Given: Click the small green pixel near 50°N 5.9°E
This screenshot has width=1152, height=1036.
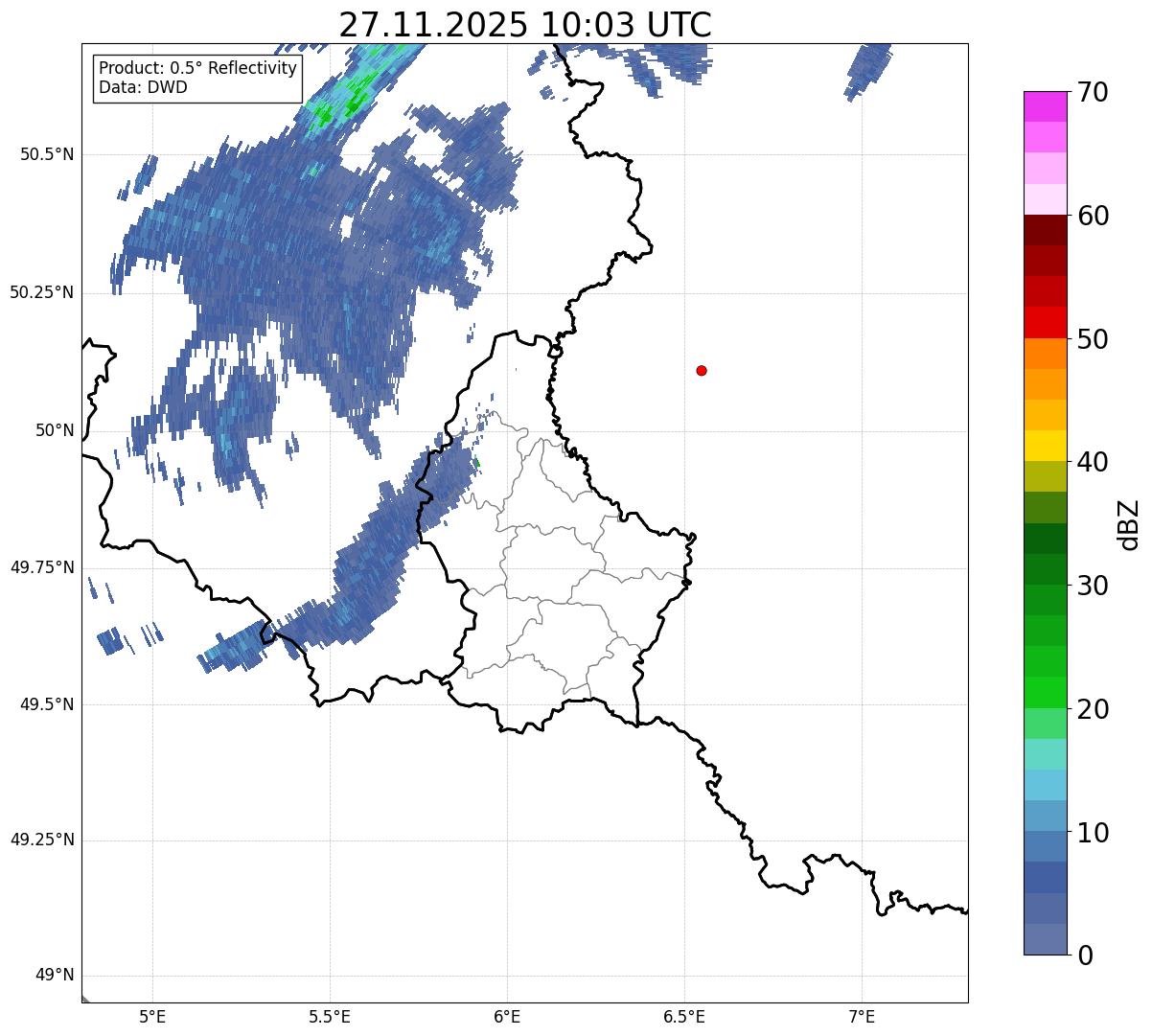Looking at the screenshot, I should (476, 463).
